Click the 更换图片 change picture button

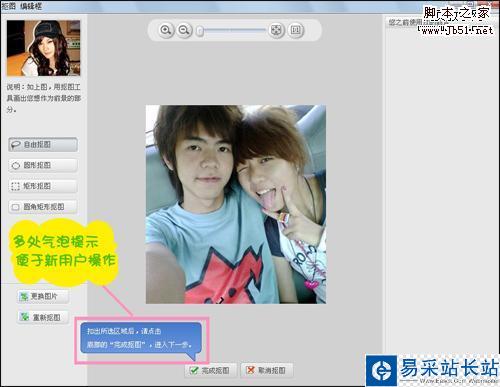pyautogui.click(x=43, y=296)
